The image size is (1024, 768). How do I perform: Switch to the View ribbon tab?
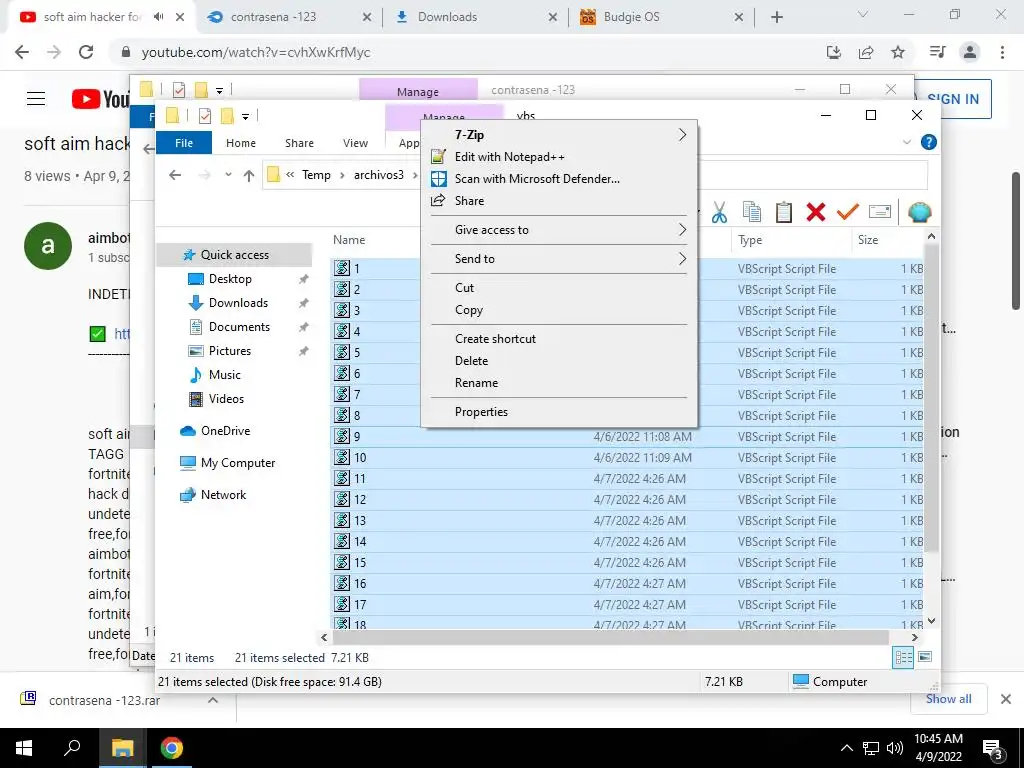pos(355,143)
